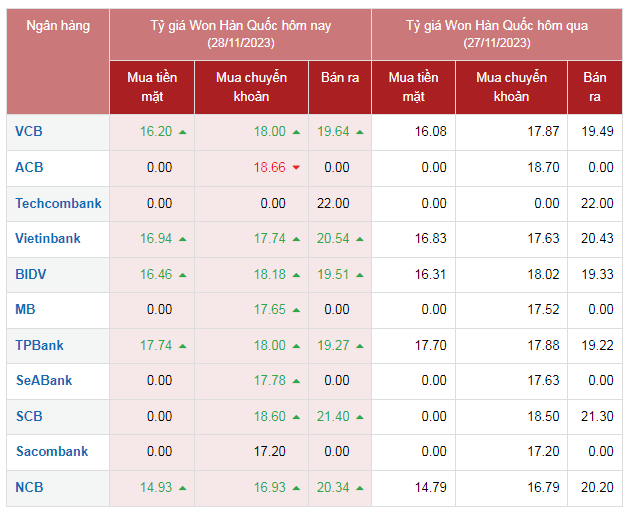
Task: Select the Vietinbank bank name
Action: tap(48, 238)
